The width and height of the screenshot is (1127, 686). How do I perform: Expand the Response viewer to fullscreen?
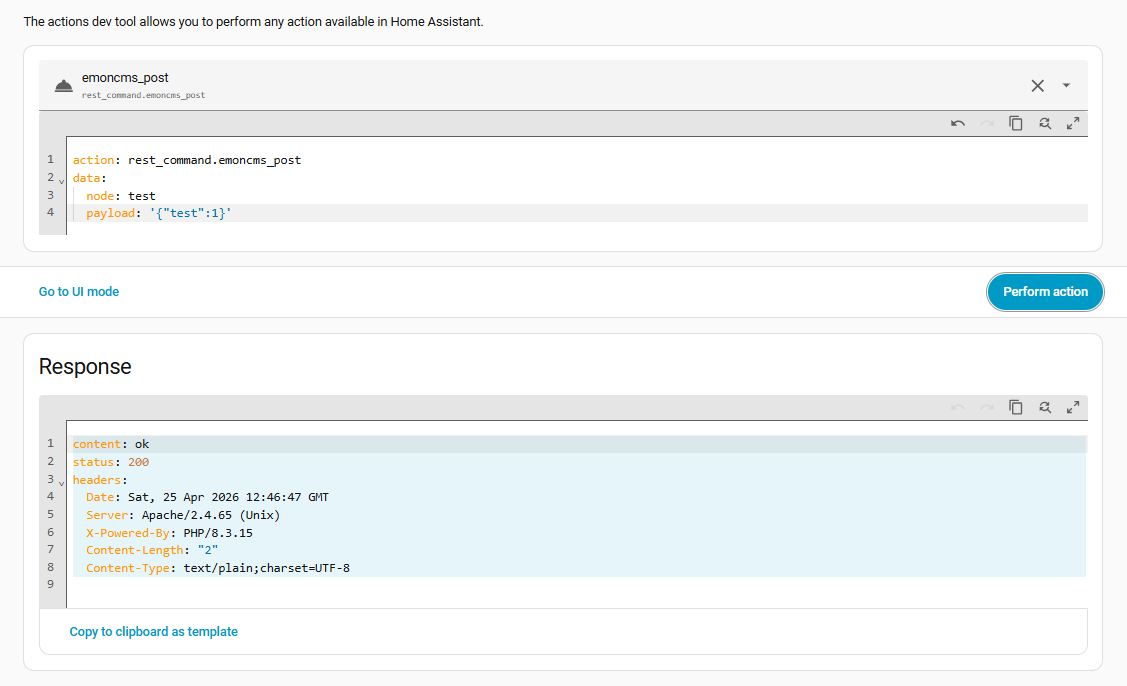tap(1073, 407)
